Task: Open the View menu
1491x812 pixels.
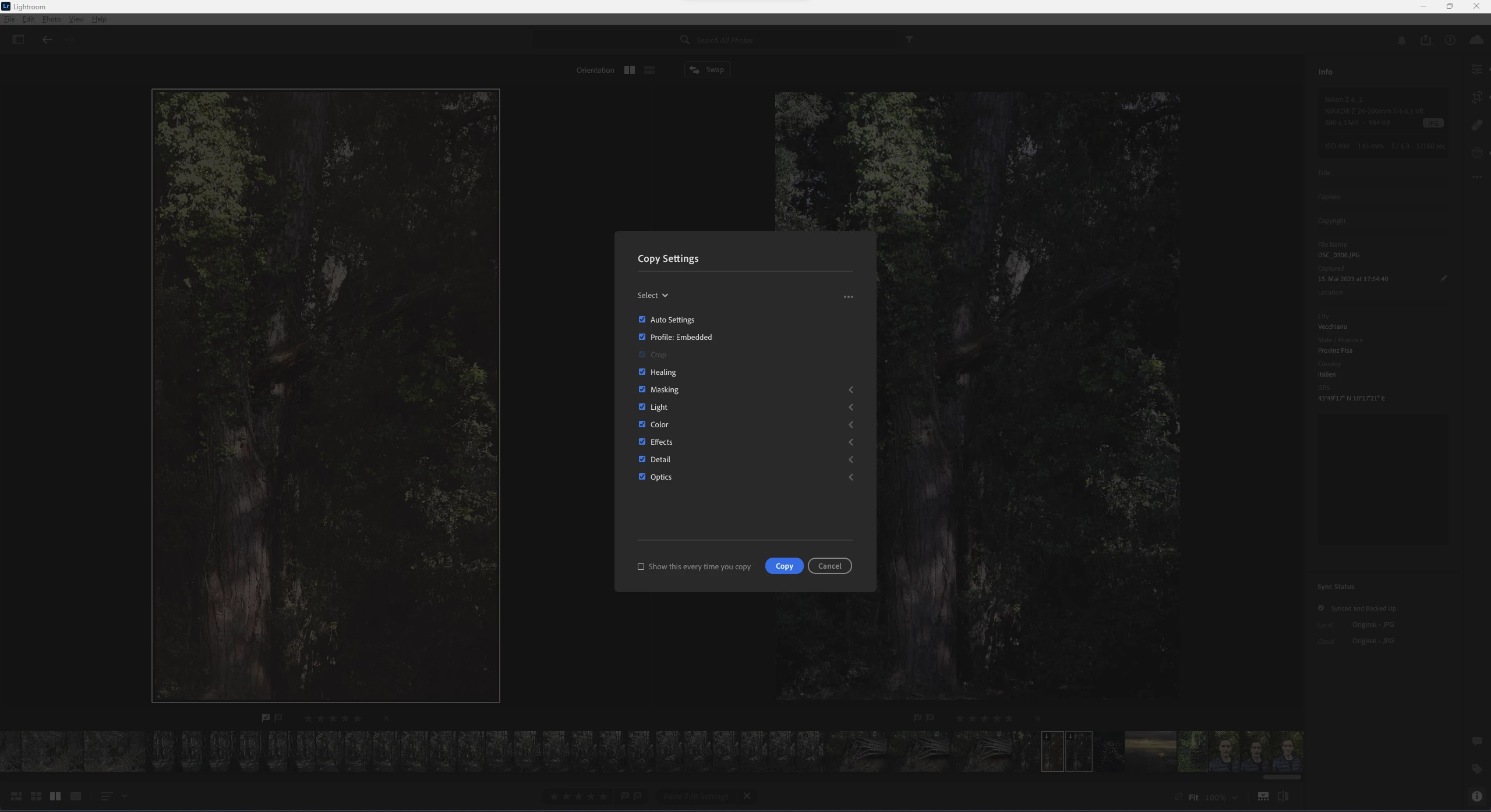Action: click(76, 19)
